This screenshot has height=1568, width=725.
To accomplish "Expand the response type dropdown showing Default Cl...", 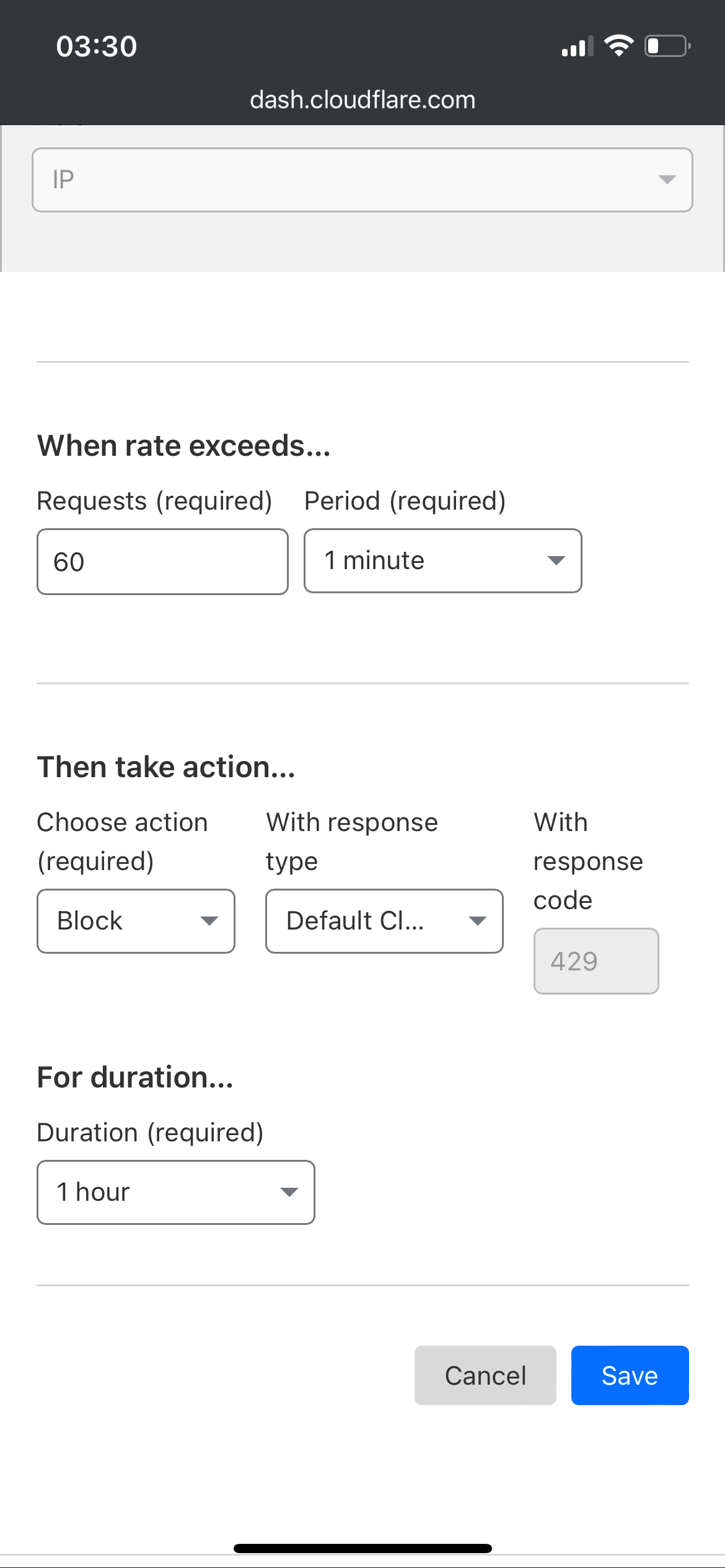I will coord(384,921).
